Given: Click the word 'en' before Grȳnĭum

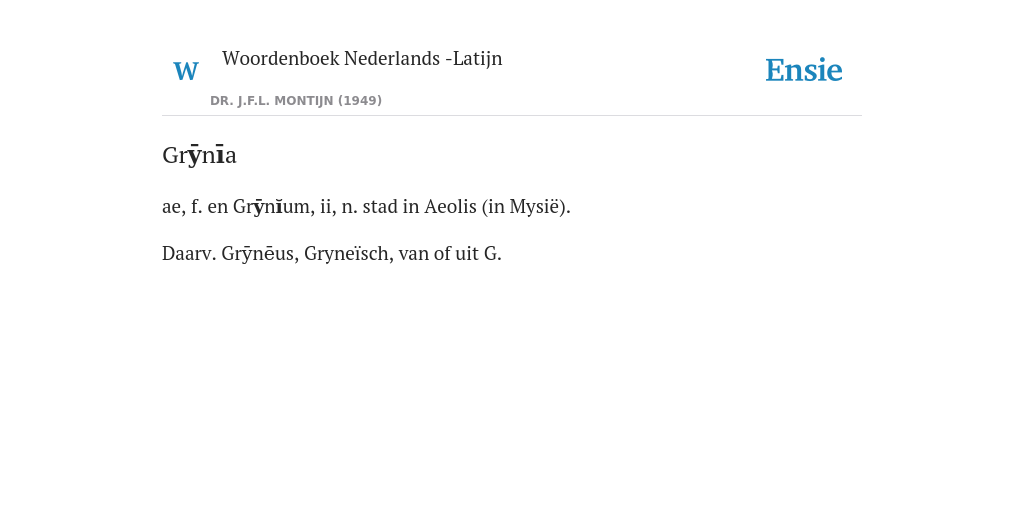Looking at the screenshot, I should pos(218,206).
